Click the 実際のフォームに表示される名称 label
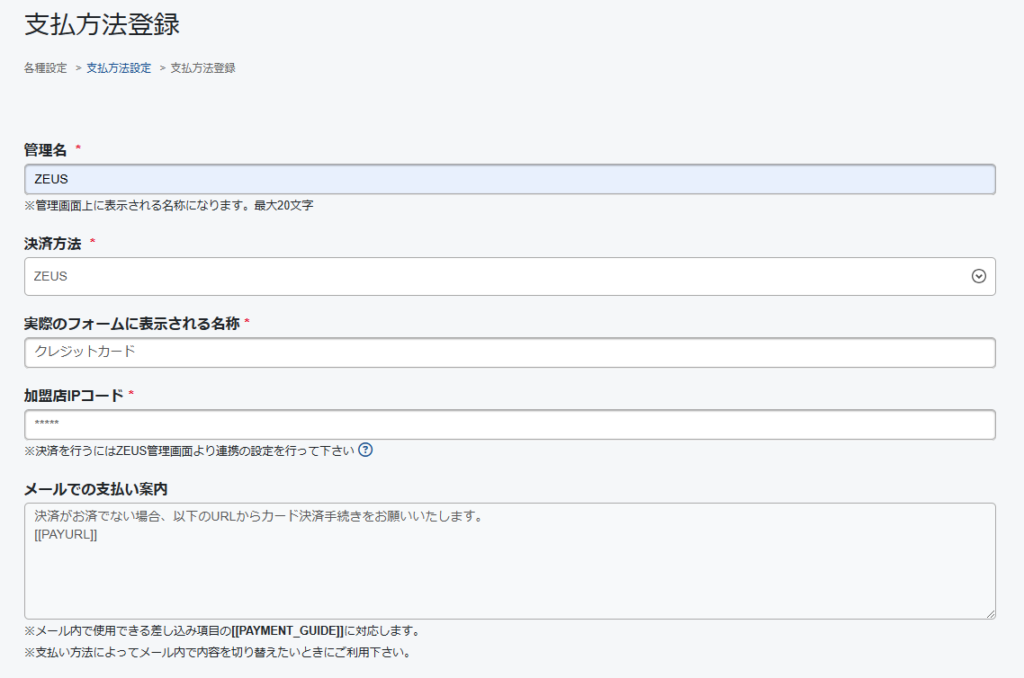 132,324
